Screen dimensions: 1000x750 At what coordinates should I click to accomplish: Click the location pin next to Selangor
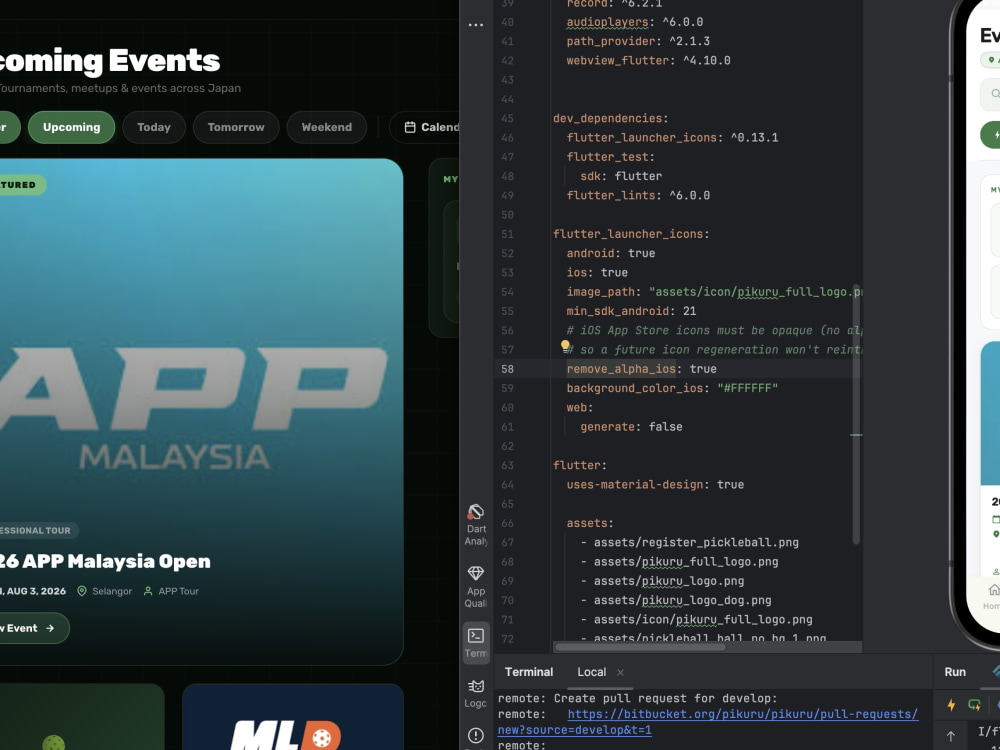(82, 591)
